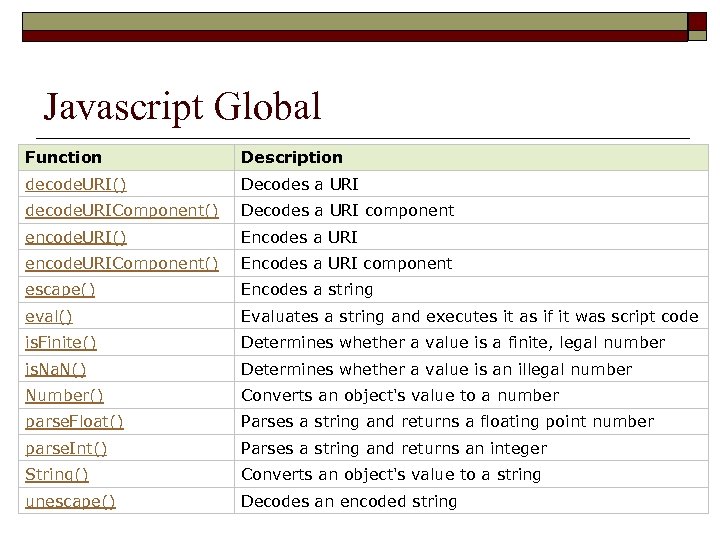This screenshot has width=720, height=540.
Task: Click the Number() function link
Action: [x=64, y=395]
